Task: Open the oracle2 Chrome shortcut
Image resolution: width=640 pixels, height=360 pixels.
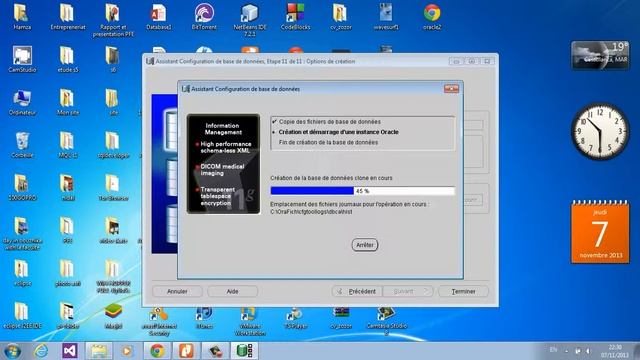Action: click(432, 17)
